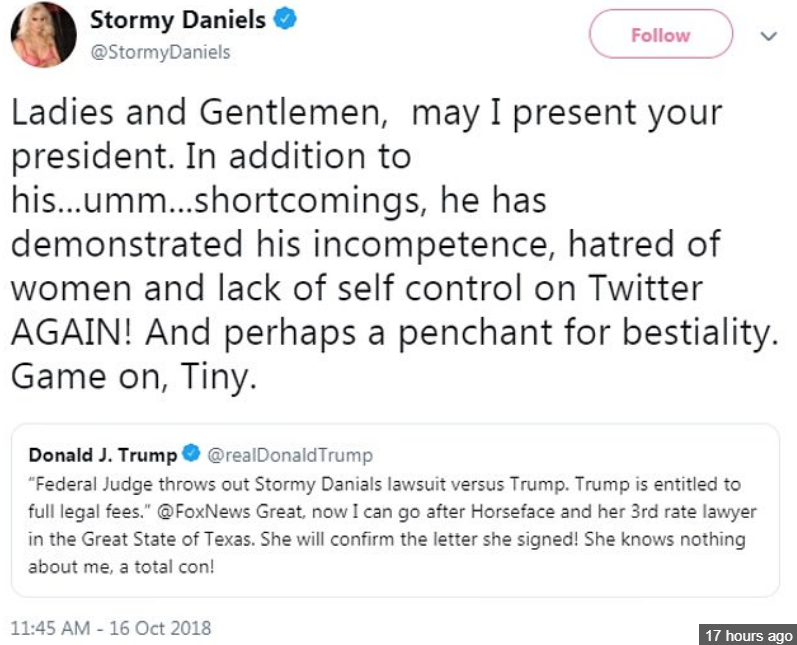
Task: Click the "17 hours ago" label
Action: (x=748, y=635)
